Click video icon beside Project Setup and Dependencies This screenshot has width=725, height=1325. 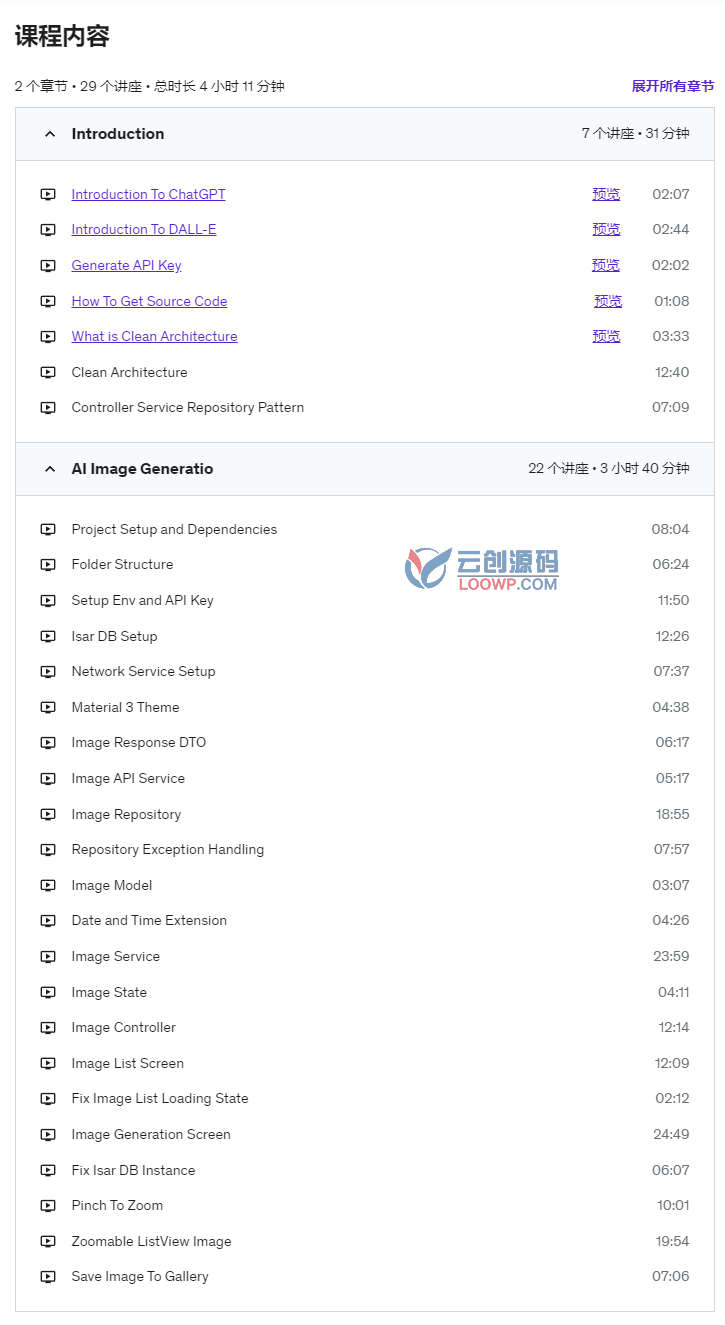click(x=48, y=530)
